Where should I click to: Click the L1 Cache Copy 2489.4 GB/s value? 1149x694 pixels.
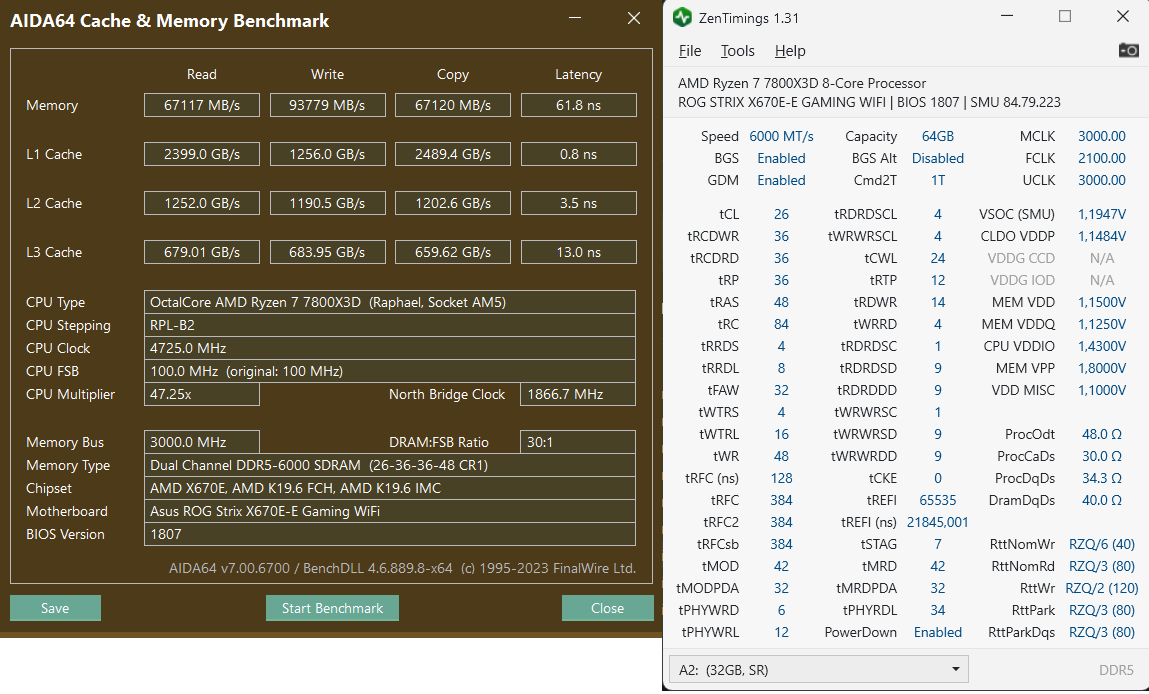click(x=453, y=154)
